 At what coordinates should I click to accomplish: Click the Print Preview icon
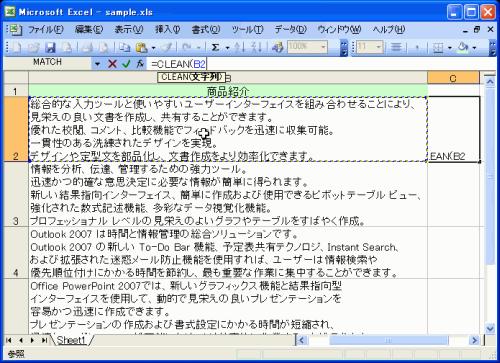click(104, 48)
